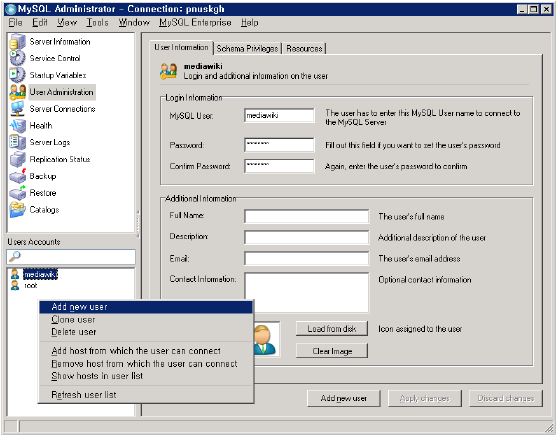Click the Description input field
Viewport: 556px width, 435px height.
pyautogui.click(x=306, y=238)
